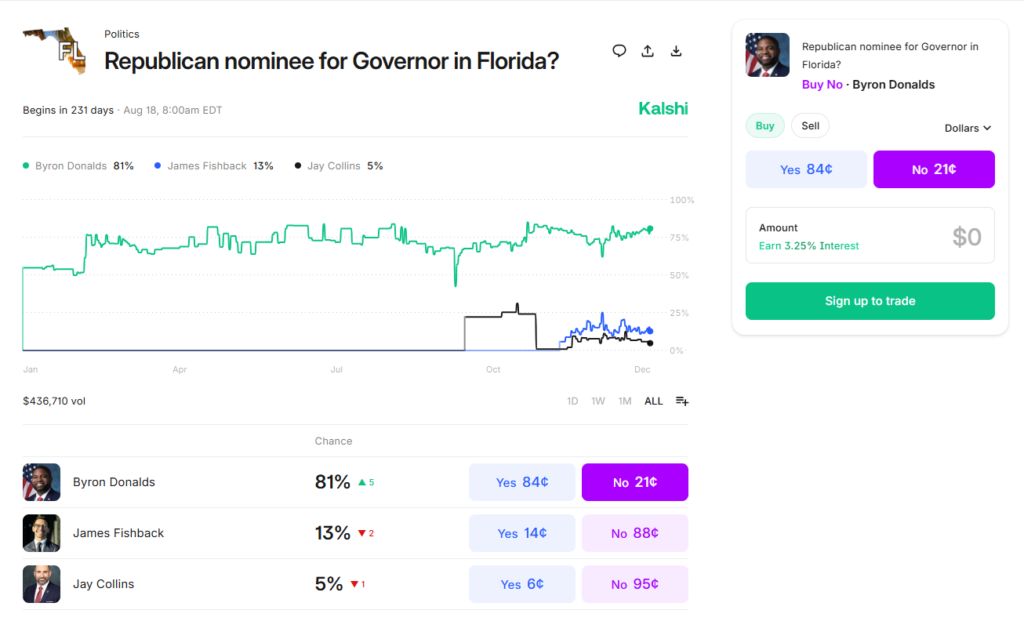Switch chart range to 1M
Viewport: 1024px width, 621px height.
pos(625,400)
